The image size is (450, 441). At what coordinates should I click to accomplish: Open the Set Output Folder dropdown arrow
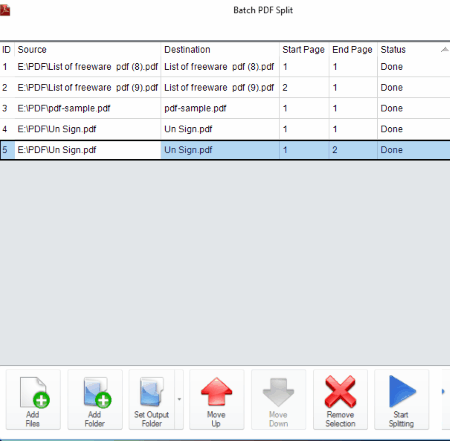pyautogui.click(x=179, y=399)
